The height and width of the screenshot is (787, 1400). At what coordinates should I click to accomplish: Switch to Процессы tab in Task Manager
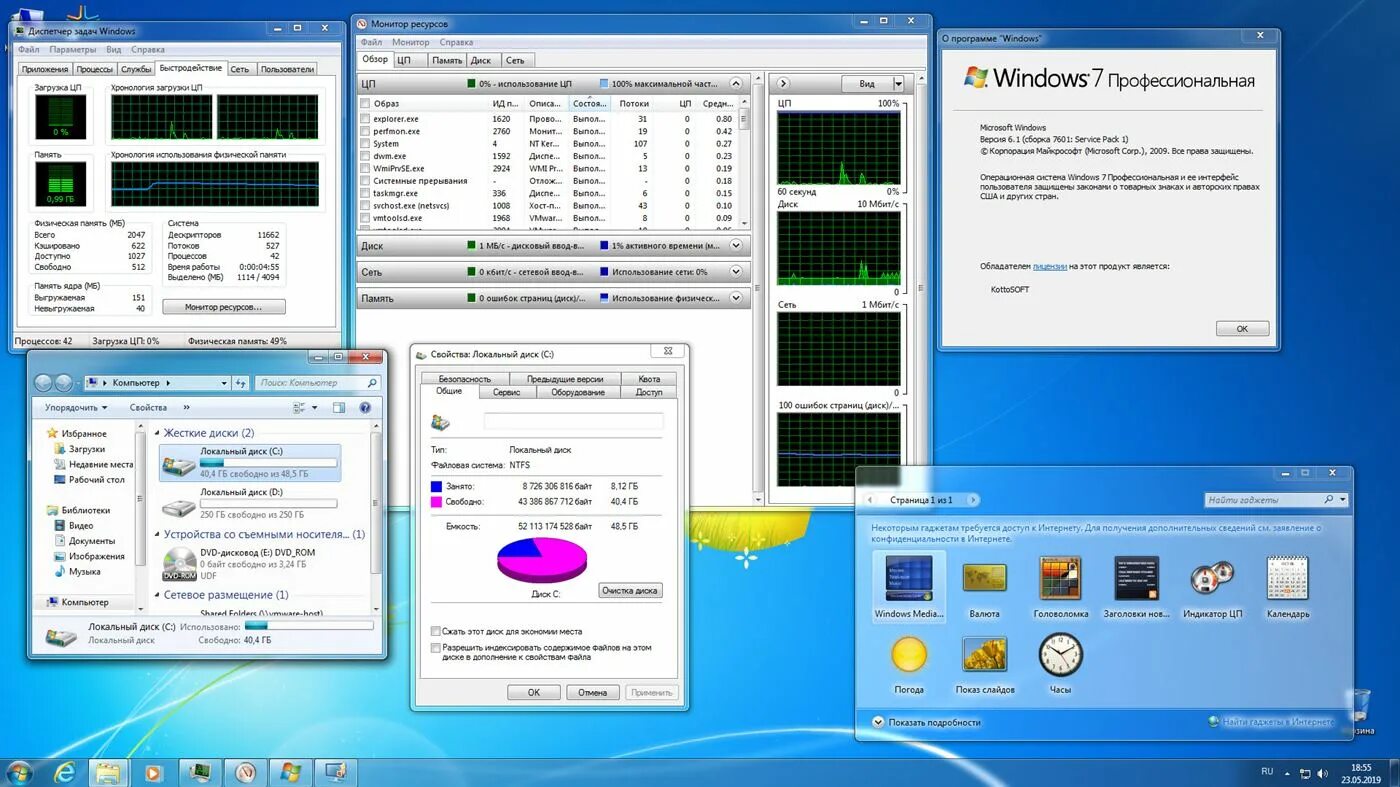click(x=95, y=69)
